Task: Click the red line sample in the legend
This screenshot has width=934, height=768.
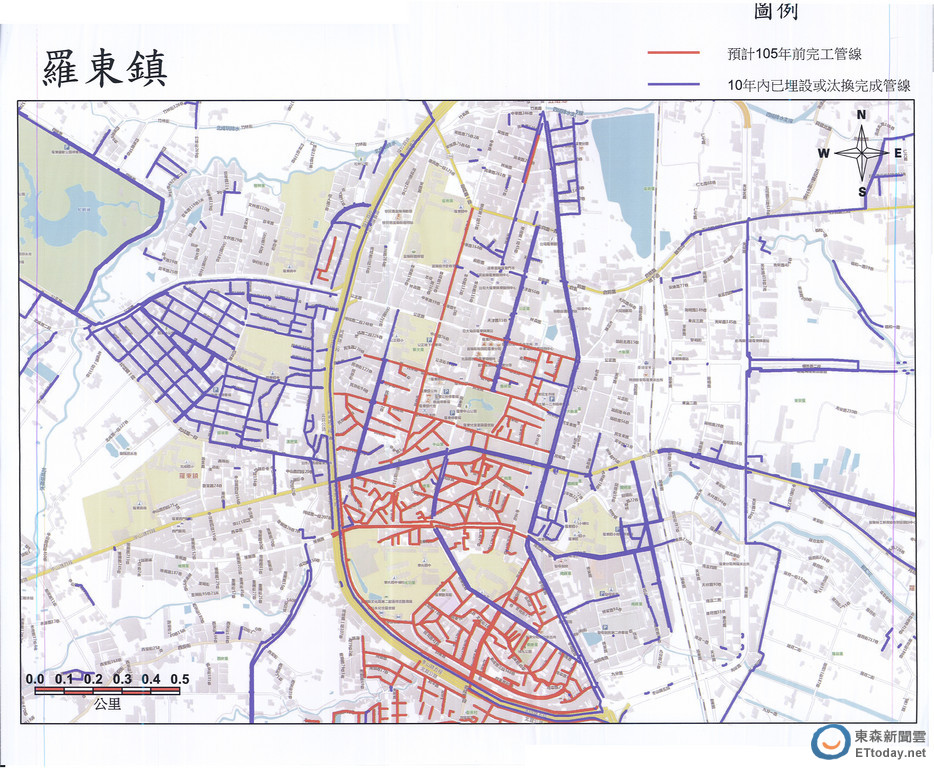Action: [675, 52]
